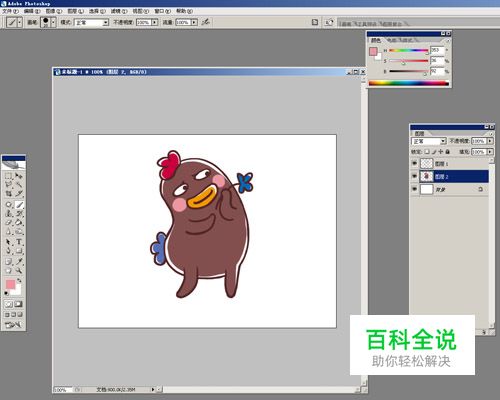
Task: Toggle lock position in Layers panel
Action: click(441, 152)
